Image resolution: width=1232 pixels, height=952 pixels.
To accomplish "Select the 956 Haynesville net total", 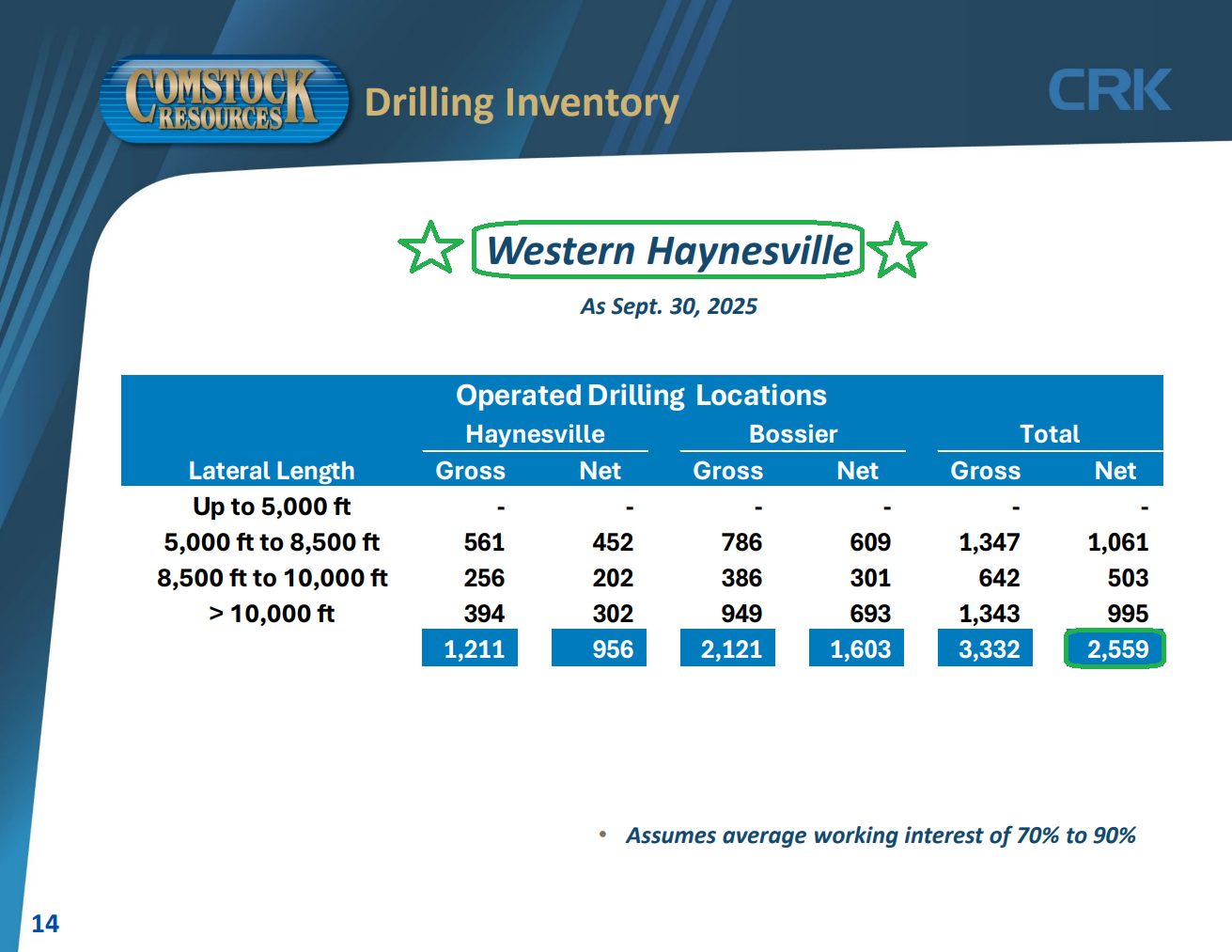I will [600, 649].
